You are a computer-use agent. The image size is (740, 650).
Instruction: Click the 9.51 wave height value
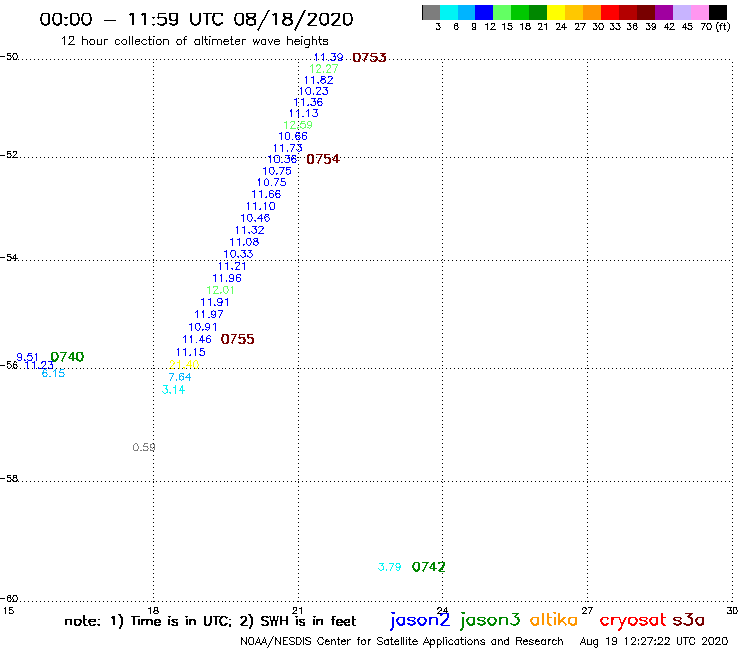click(27, 357)
